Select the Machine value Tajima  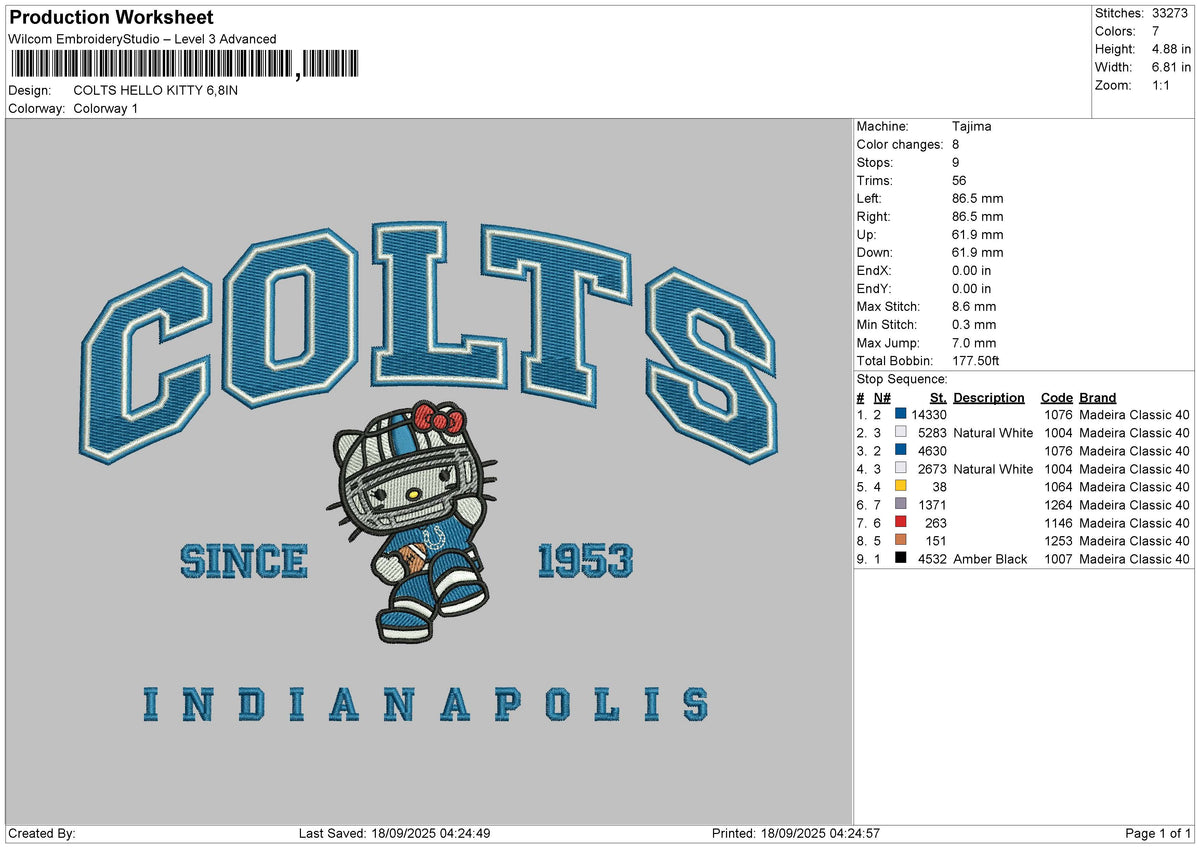click(972, 127)
